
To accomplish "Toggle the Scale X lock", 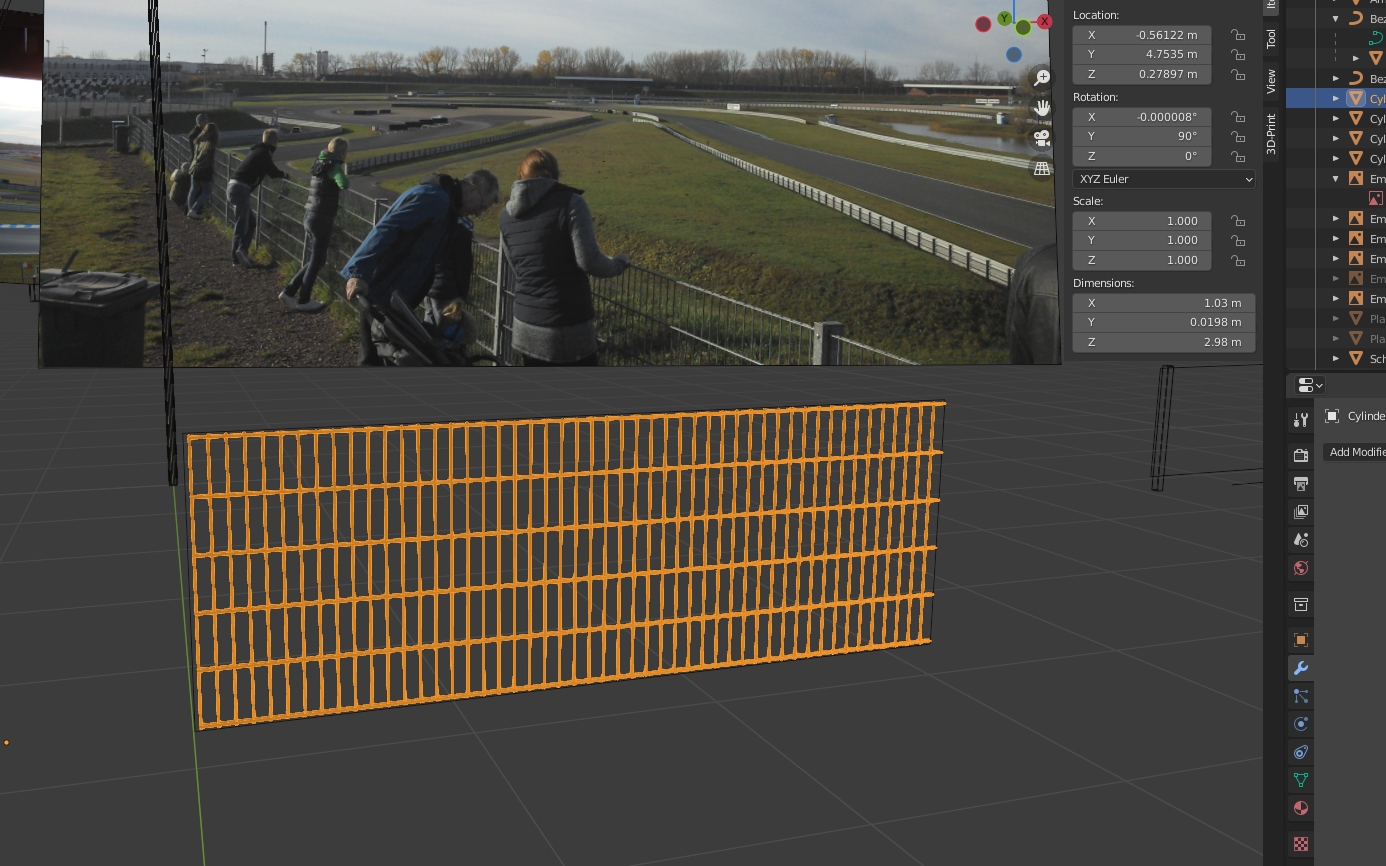I will click(1238, 221).
